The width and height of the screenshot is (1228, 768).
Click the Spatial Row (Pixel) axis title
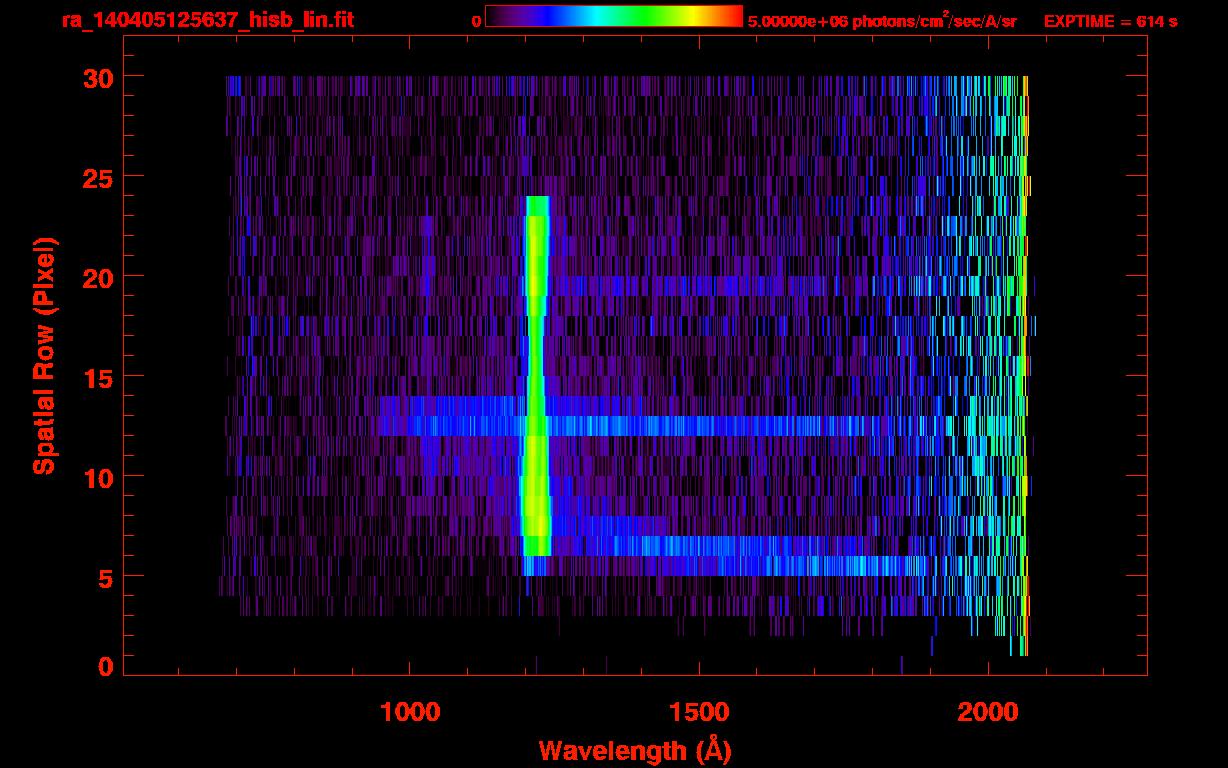[44, 355]
